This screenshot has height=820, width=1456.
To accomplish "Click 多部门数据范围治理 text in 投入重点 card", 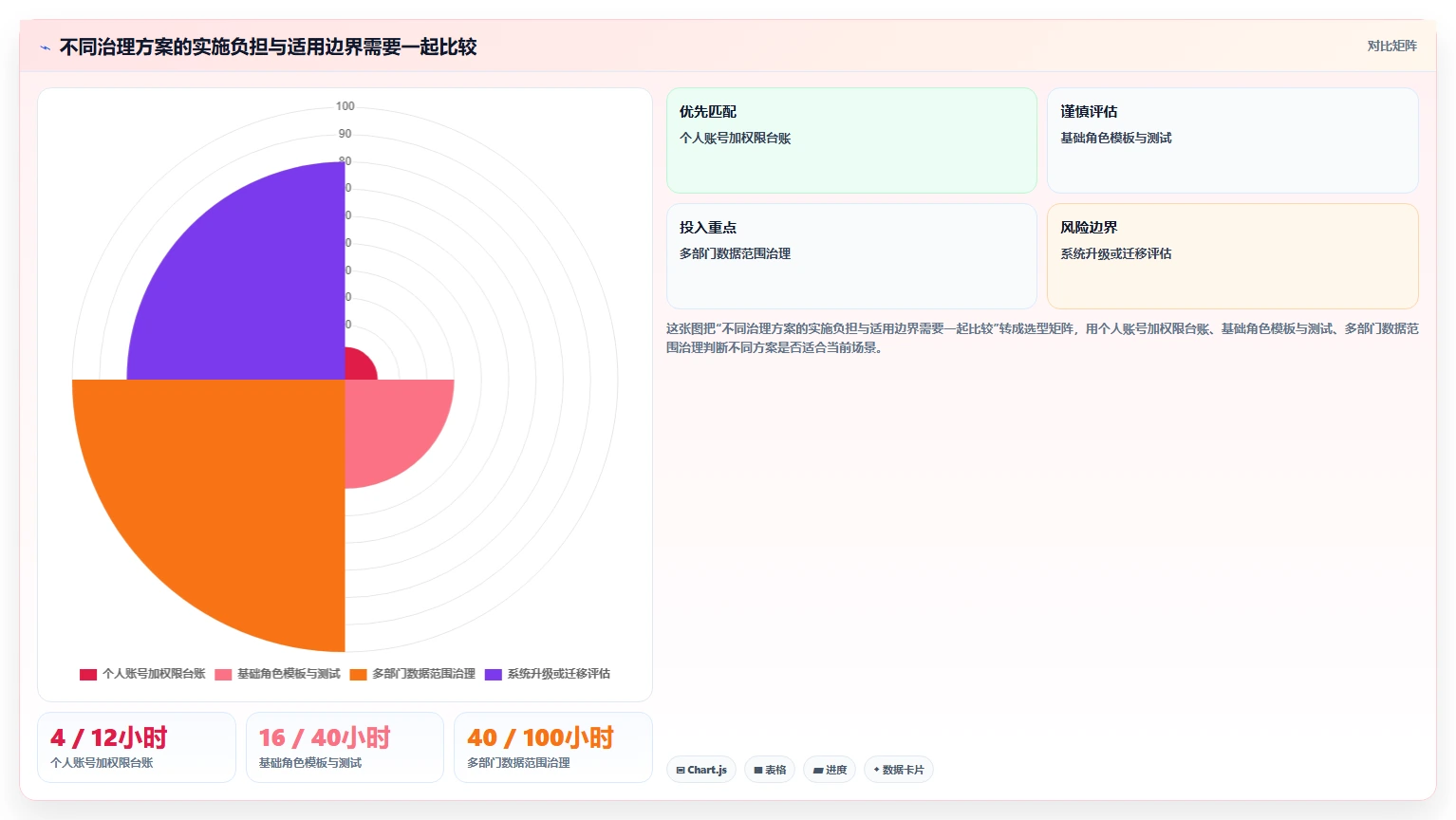I will [x=735, y=253].
